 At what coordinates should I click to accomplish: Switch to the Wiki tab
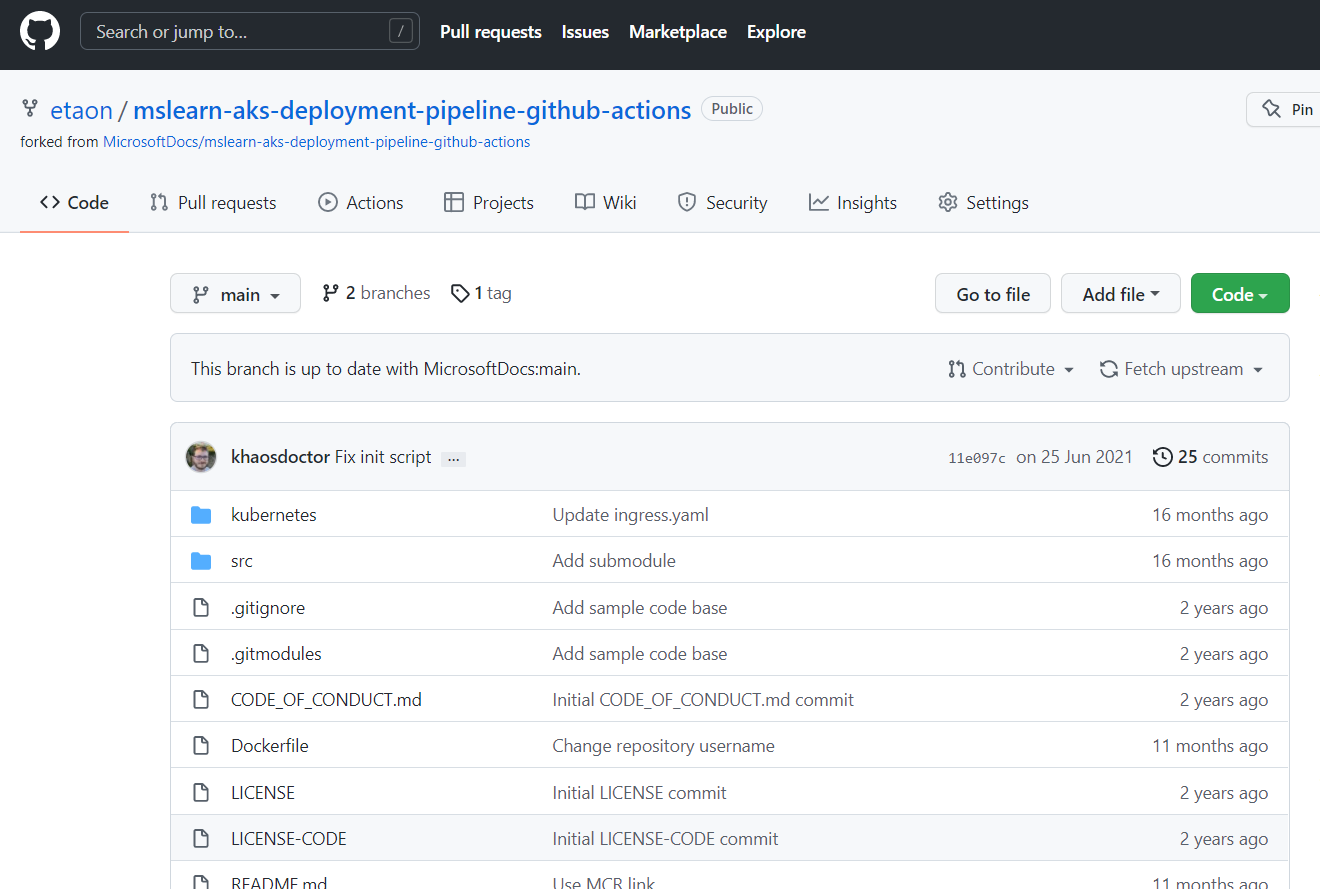(606, 202)
